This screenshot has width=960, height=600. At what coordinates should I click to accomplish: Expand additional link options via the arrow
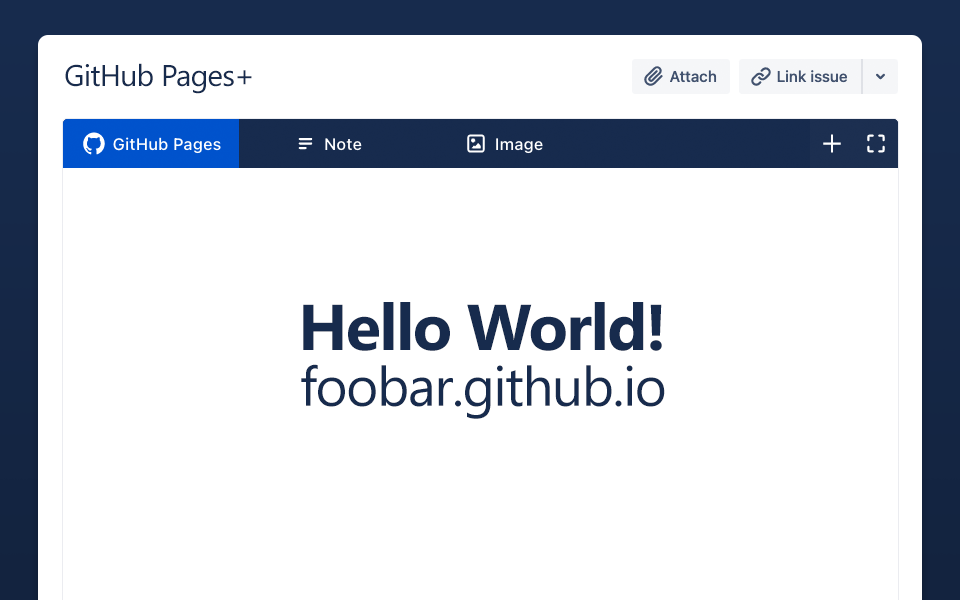(x=881, y=76)
